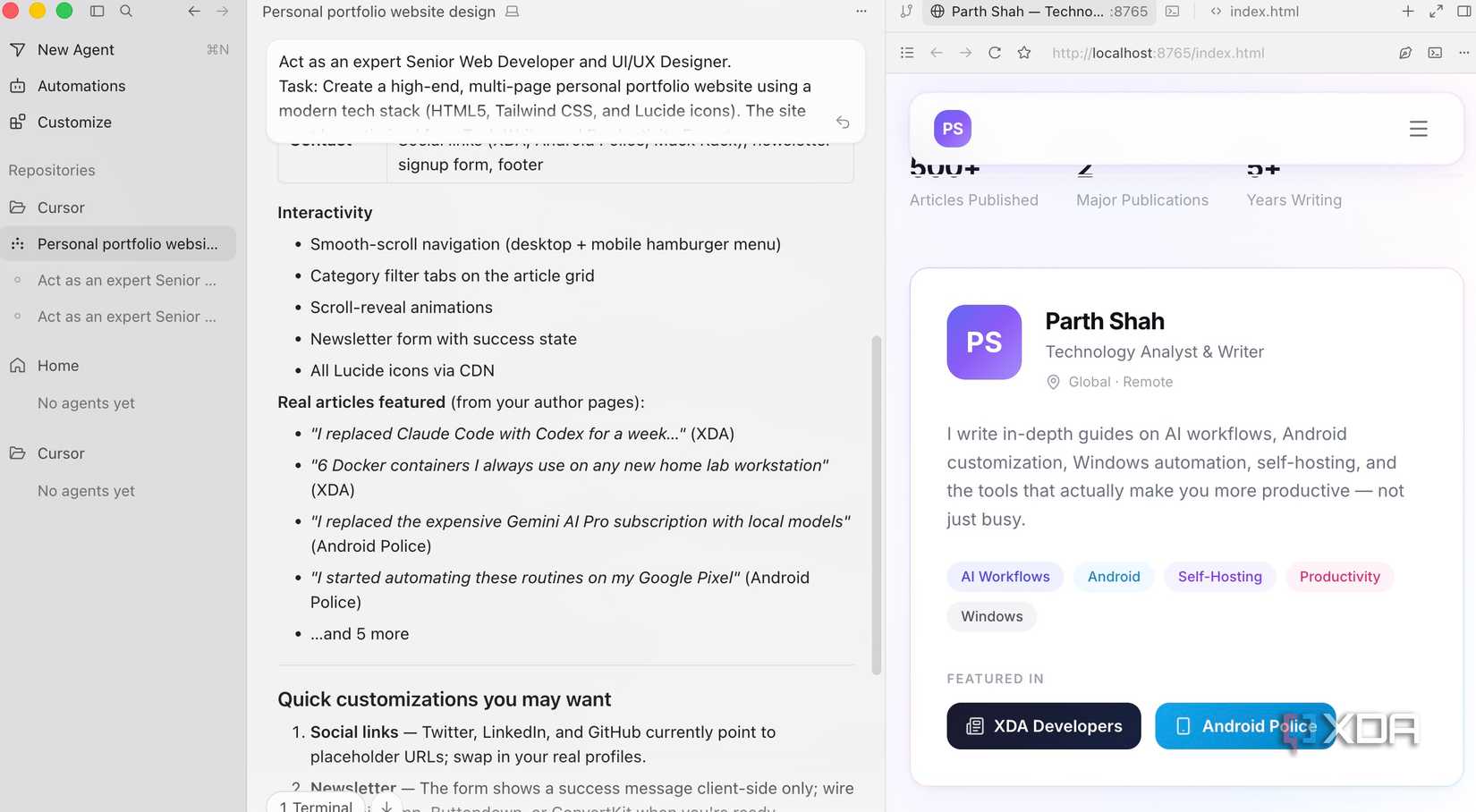The height and width of the screenshot is (812, 1476).
Task: Click the localhost URL address field
Action: (x=1158, y=53)
